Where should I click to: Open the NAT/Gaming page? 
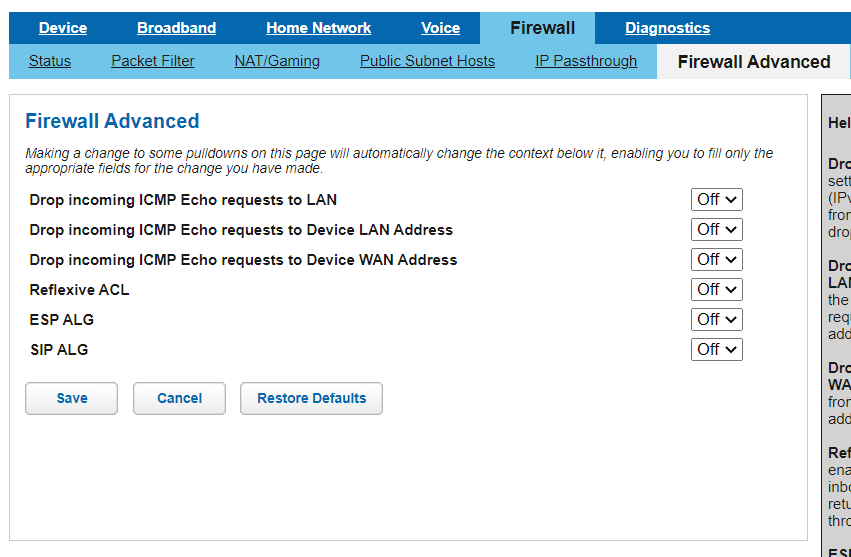[x=277, y=61]
